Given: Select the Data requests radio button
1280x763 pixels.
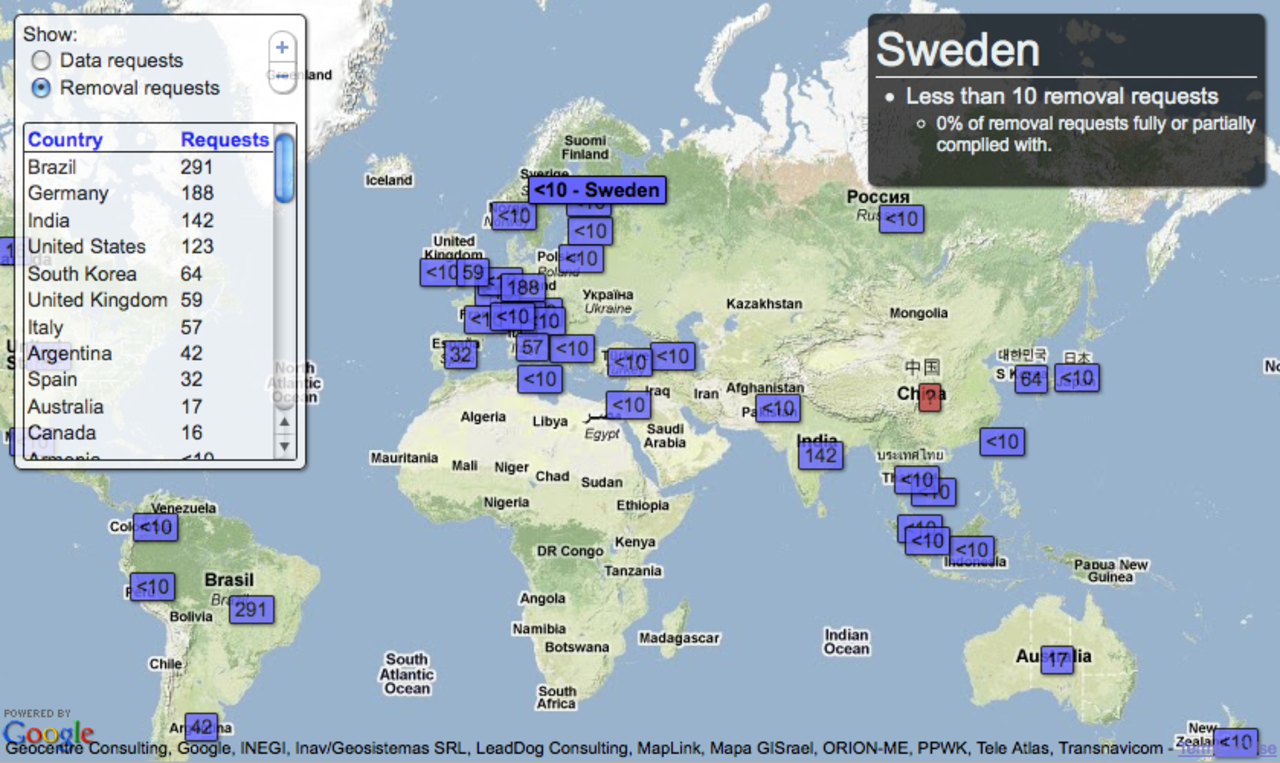Looking at the screenshot, I should [x=41, y=60].
